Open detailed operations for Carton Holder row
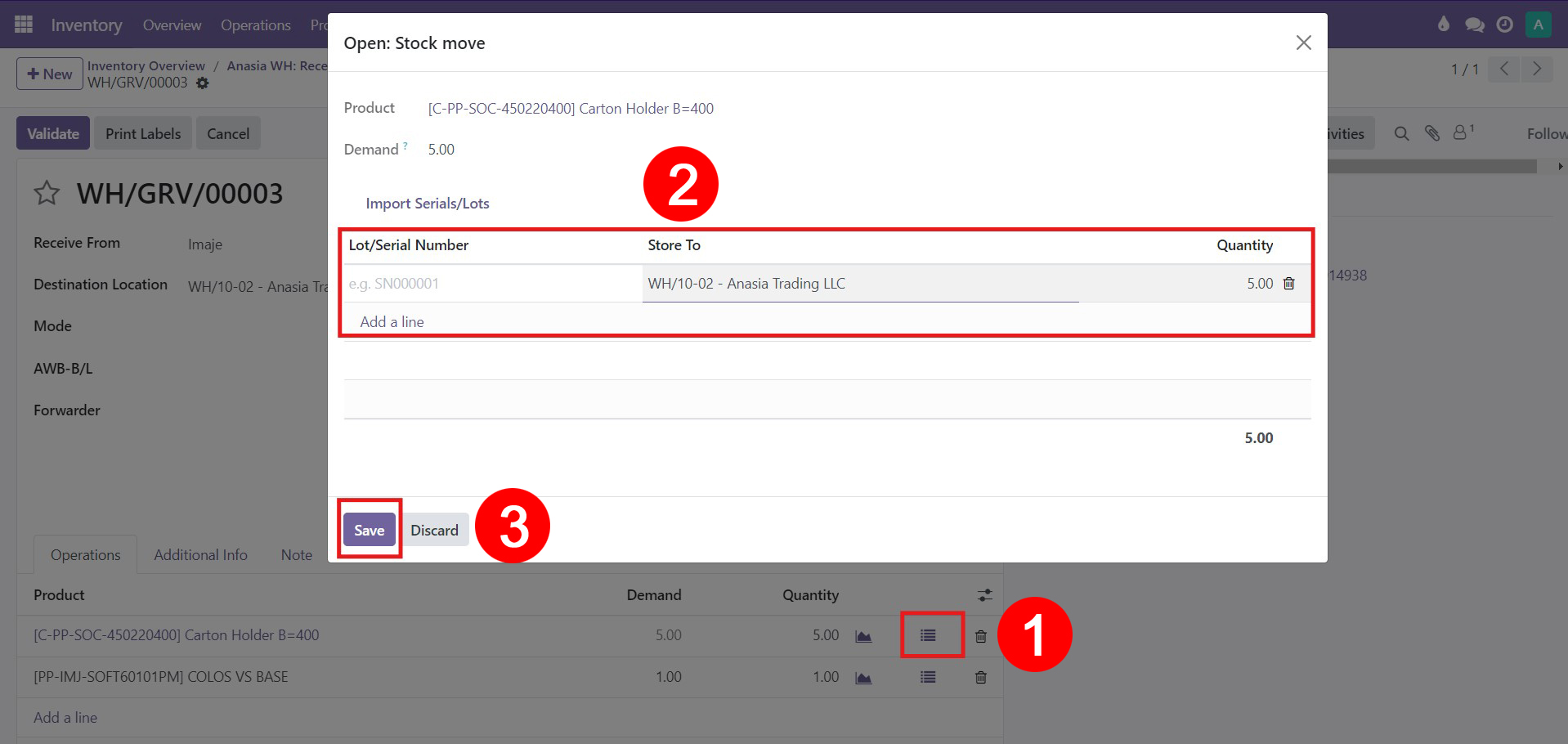Viewport: 1568px width, 744px height. [928, 635]
